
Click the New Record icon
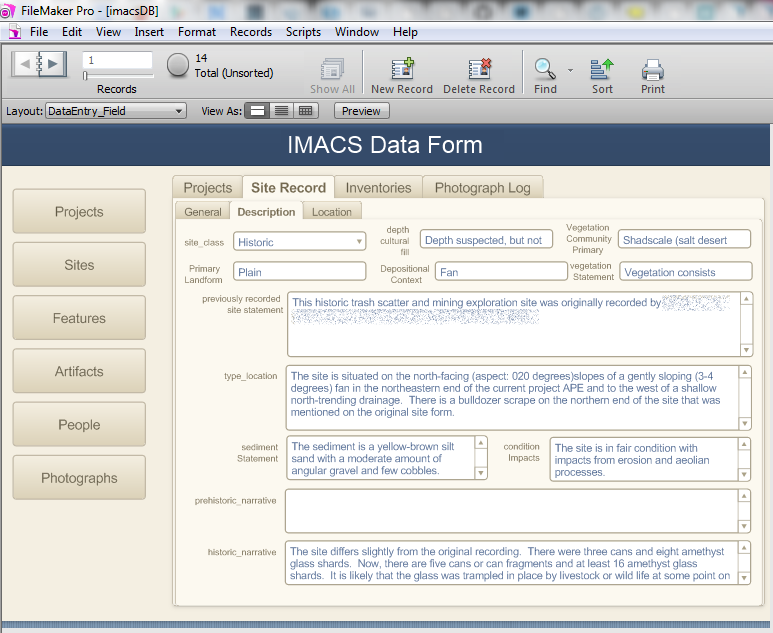[402, 69]
